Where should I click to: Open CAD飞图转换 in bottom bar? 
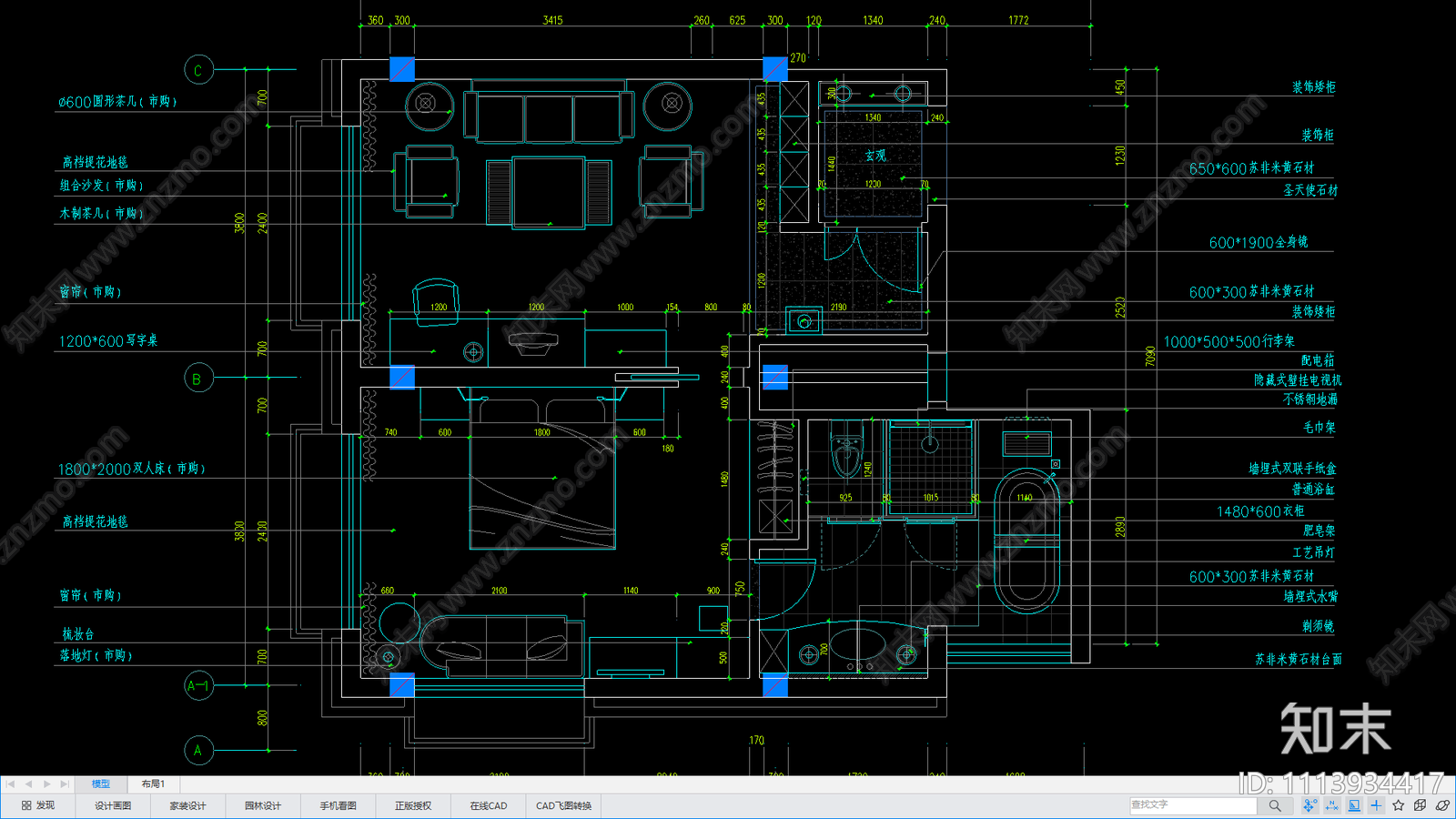pyautogui.click(x=563, y=805)
